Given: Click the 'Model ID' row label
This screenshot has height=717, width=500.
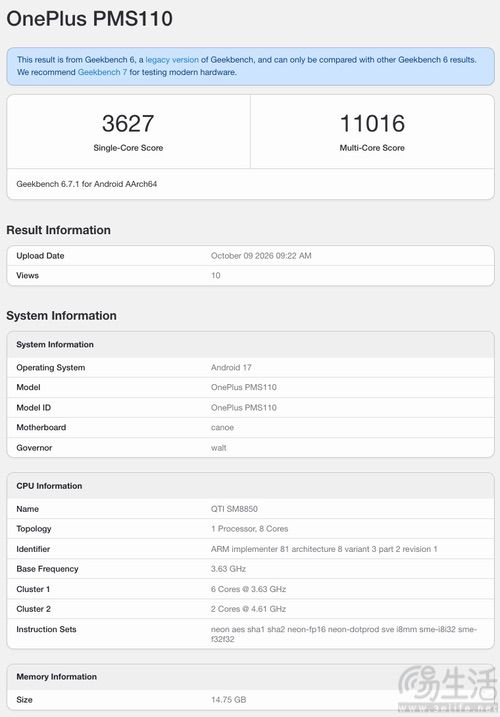Looking at the screenshot, I should pyautogui.click(x=33, y=407).
